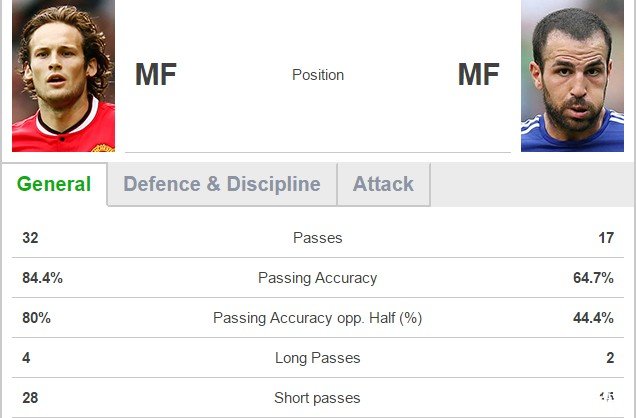The image size is (636, 418).
Task: Click the left player's 32 passes value
Action: [x=30, y=238]
